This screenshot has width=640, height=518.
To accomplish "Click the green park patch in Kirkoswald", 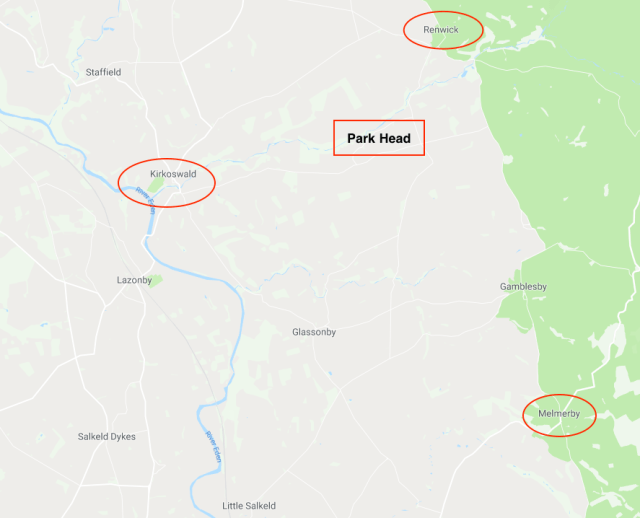I will (x=155, y=185).
